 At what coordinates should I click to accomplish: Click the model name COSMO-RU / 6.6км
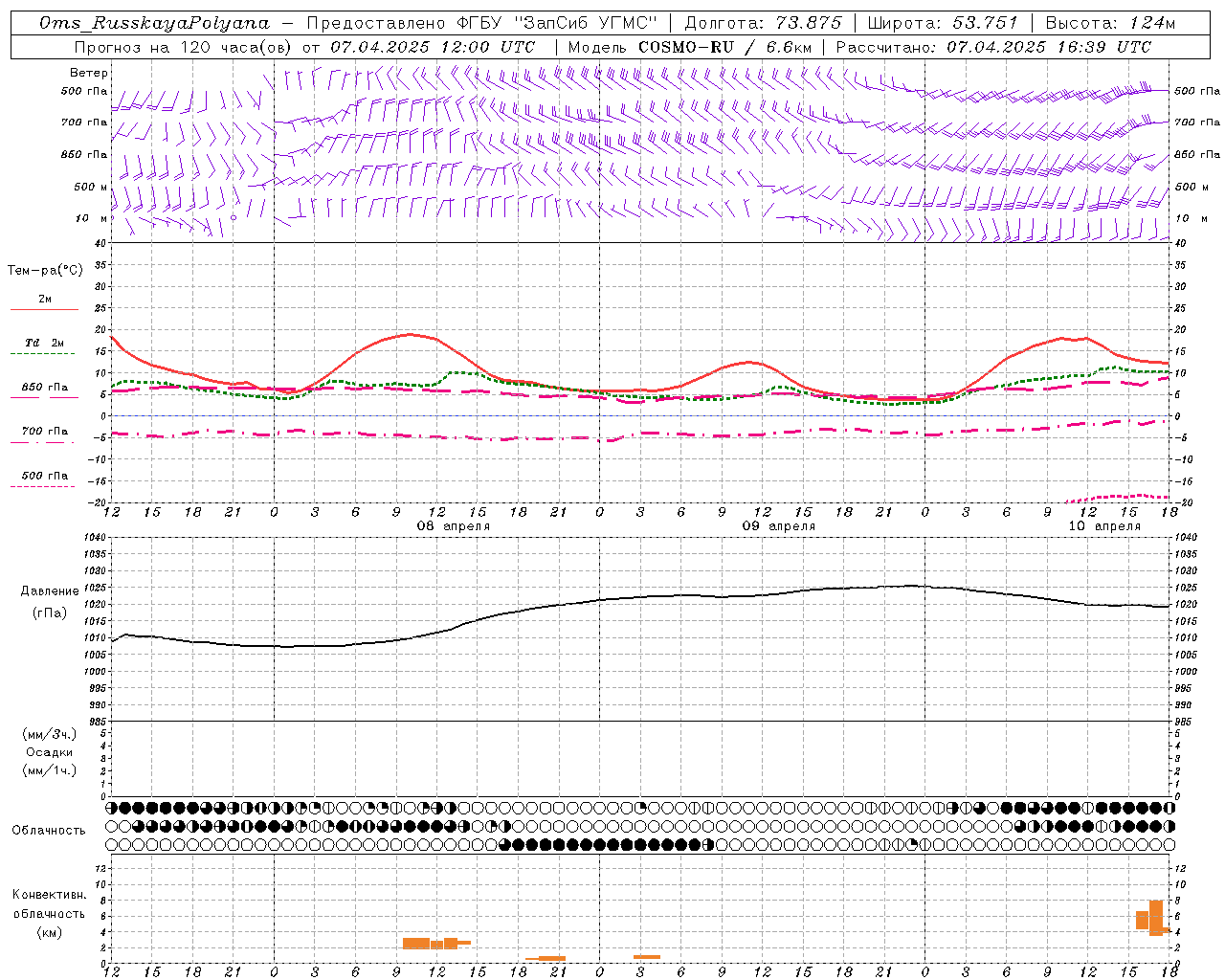tap(724, 47)
